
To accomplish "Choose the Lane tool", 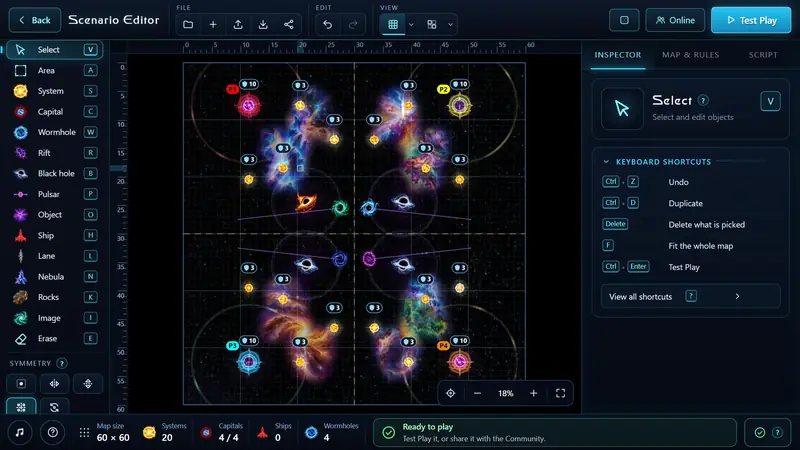I will (x=55, y=256).
